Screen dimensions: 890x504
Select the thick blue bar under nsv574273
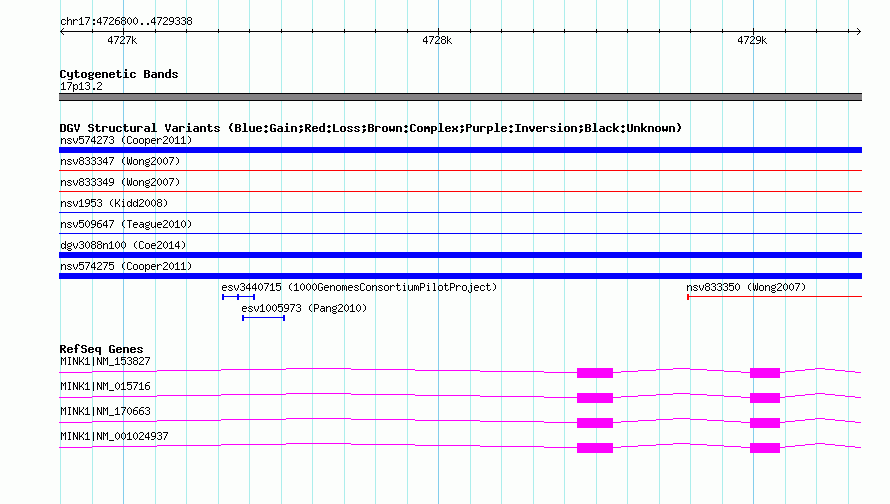[460, 150]
